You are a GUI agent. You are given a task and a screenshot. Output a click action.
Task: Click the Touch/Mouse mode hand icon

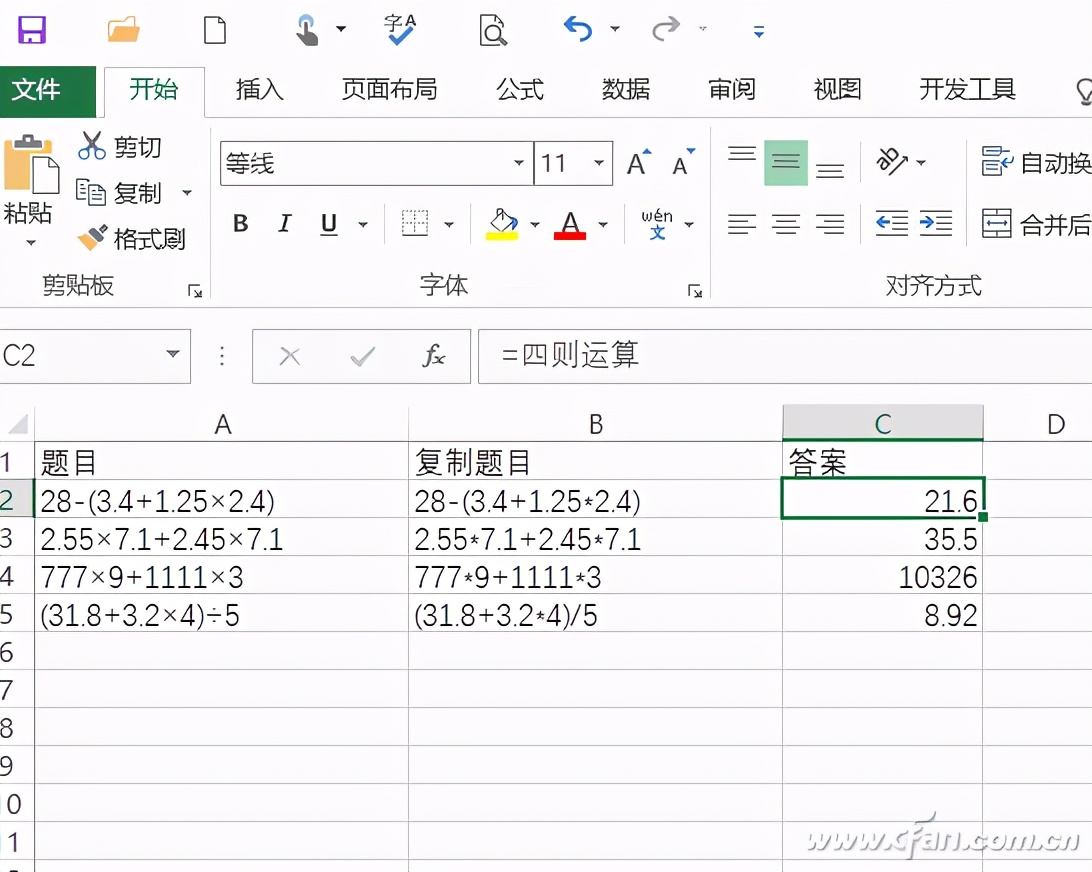click(306, 31)
